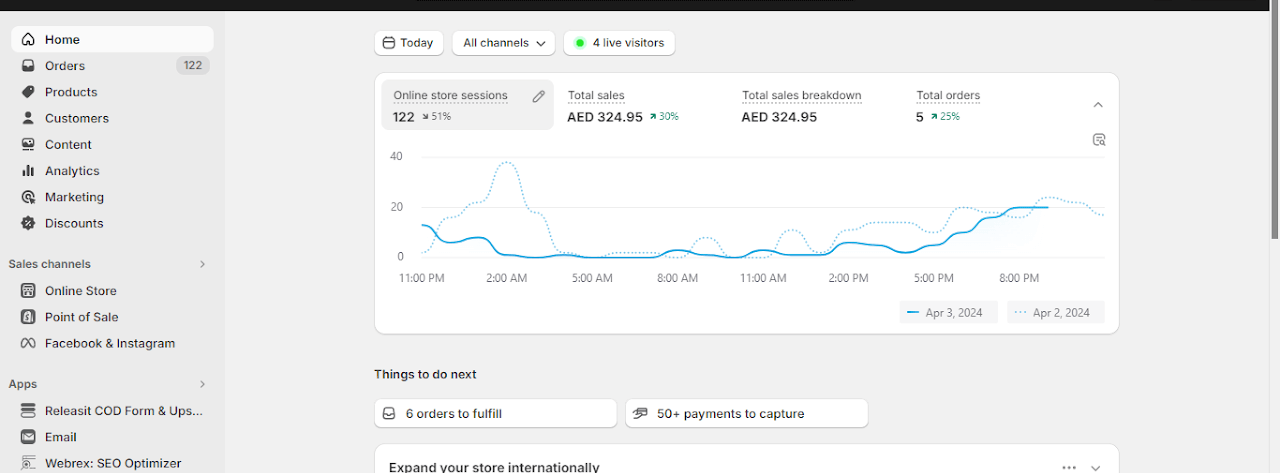Click the Discounts badge icon
The width and height of the screenshot is (1280, 473).
pos(28,223)
